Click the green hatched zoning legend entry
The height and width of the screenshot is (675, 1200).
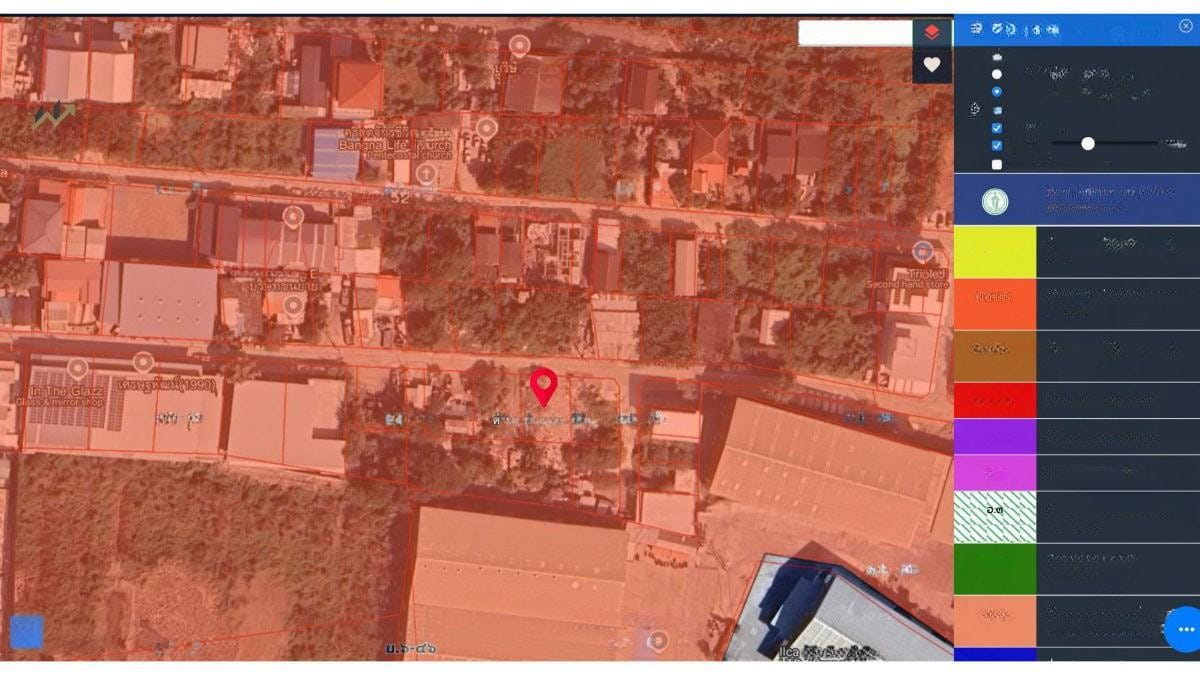994,516
